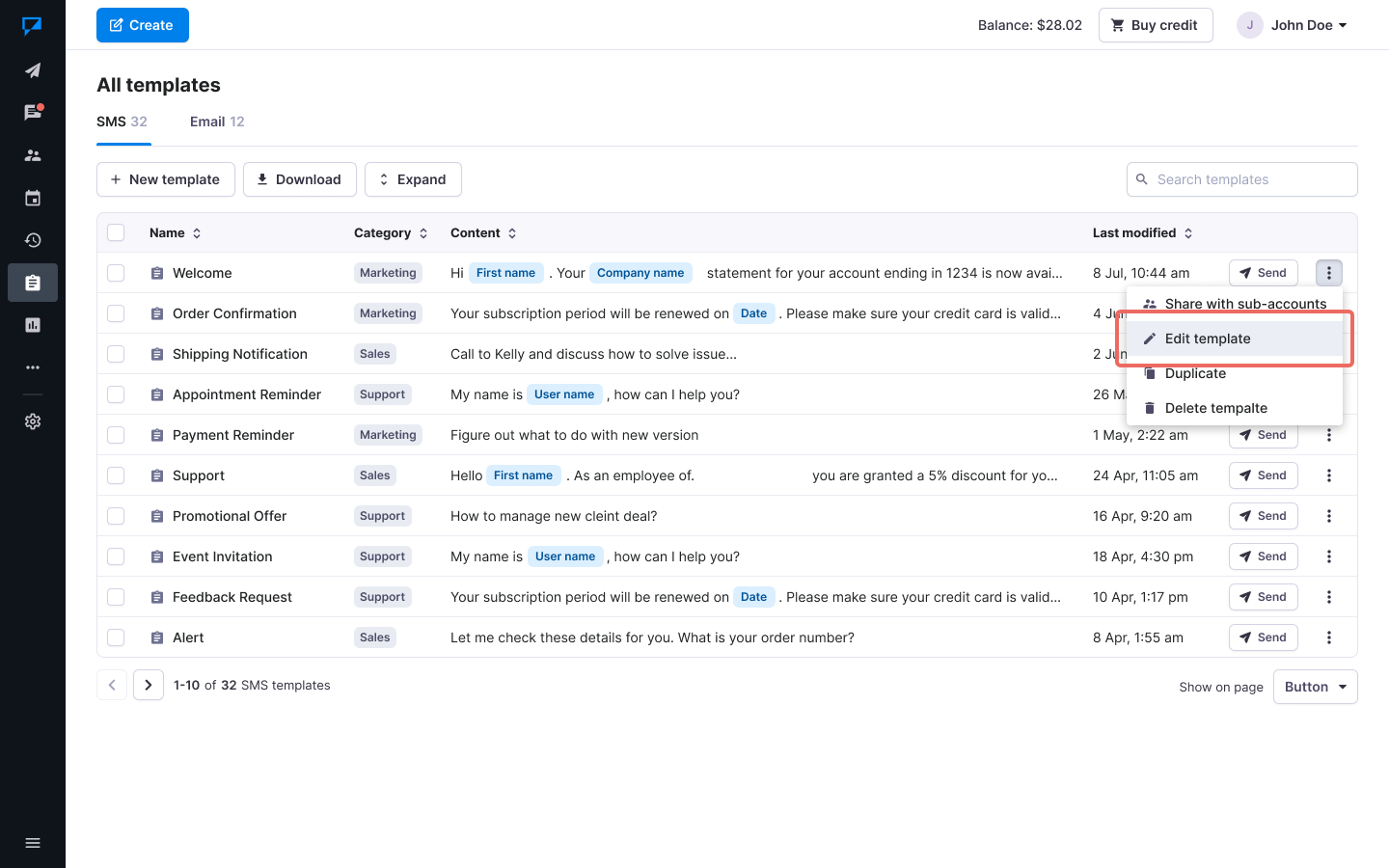Click the Buy credit button
The image size is (1389, 868).
[1155, 25]
